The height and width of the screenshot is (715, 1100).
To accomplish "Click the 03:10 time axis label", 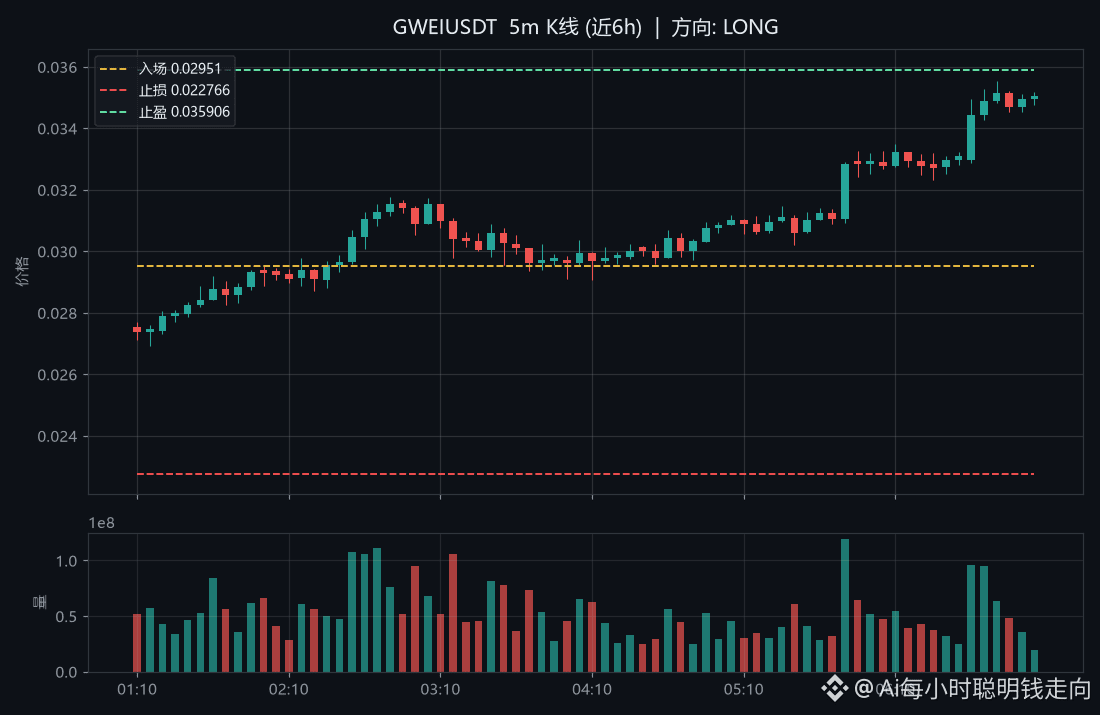I will [440, 689].
